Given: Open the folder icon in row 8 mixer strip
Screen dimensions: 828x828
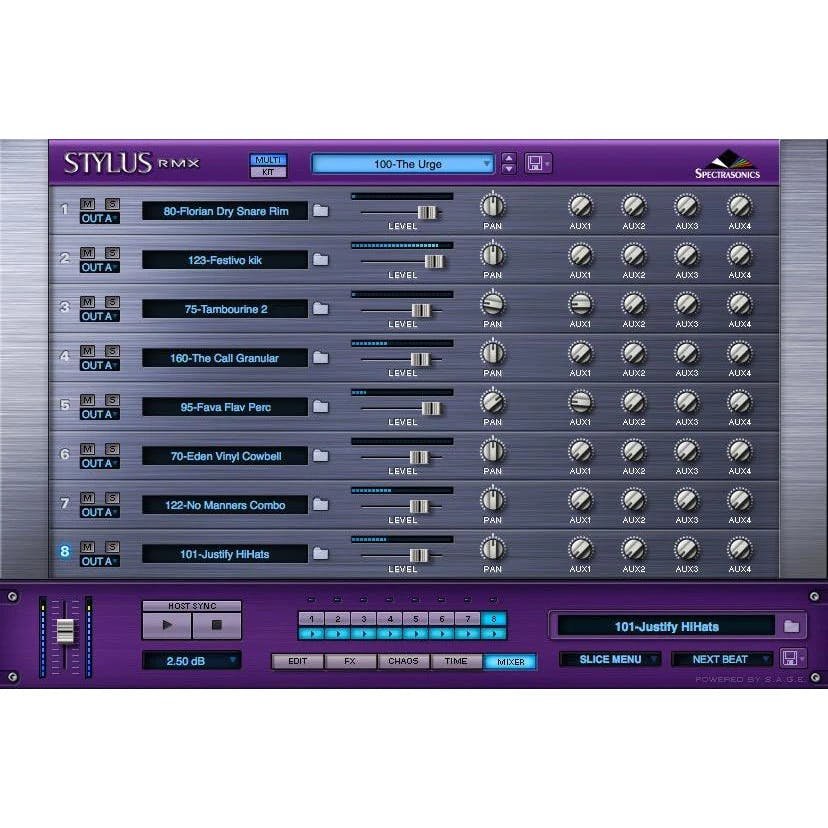Looking at the screenshot, I should pyautogui.click(x=321, y=554).
